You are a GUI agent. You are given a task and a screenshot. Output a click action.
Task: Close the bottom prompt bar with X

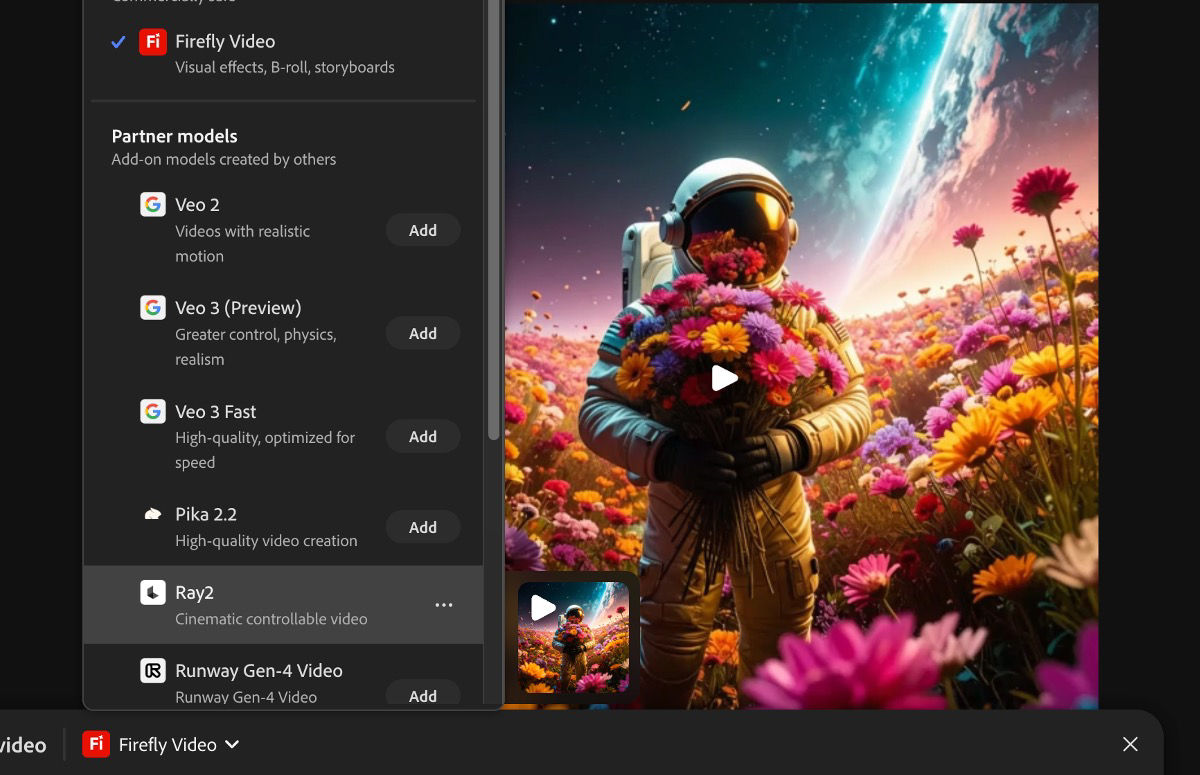pyautogui.click(x=1130, y=744)
